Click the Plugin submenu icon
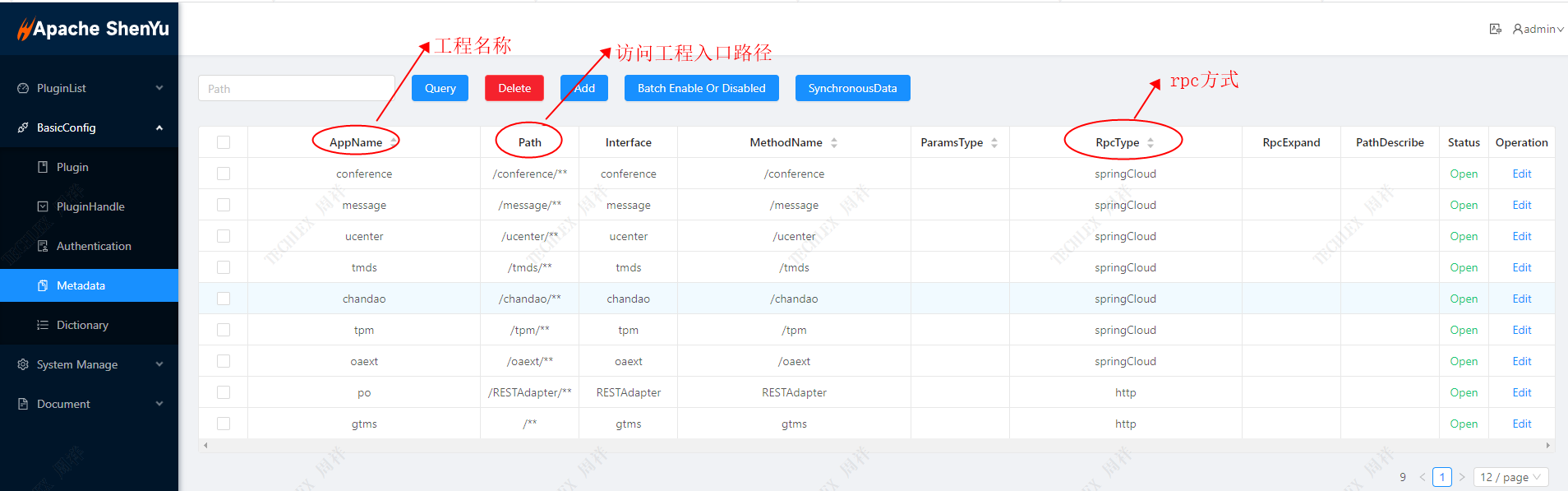Screen dimensions: 1568x491 tap(43, 167)
